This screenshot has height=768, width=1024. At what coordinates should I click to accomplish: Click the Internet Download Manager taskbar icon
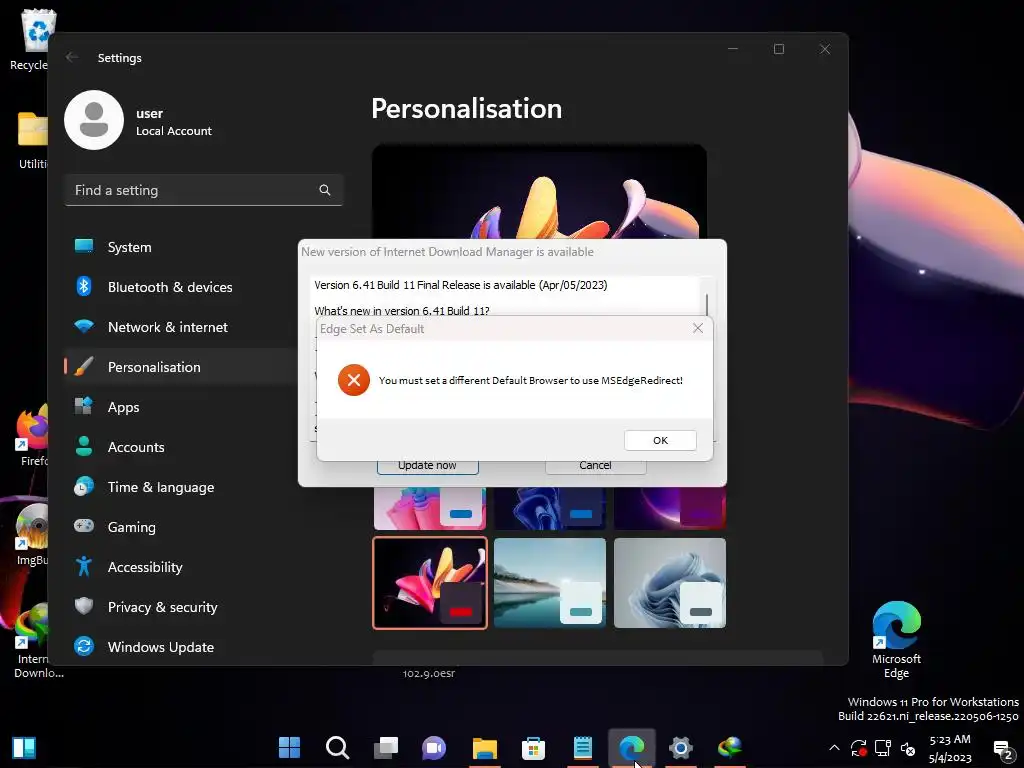point(729,748)
